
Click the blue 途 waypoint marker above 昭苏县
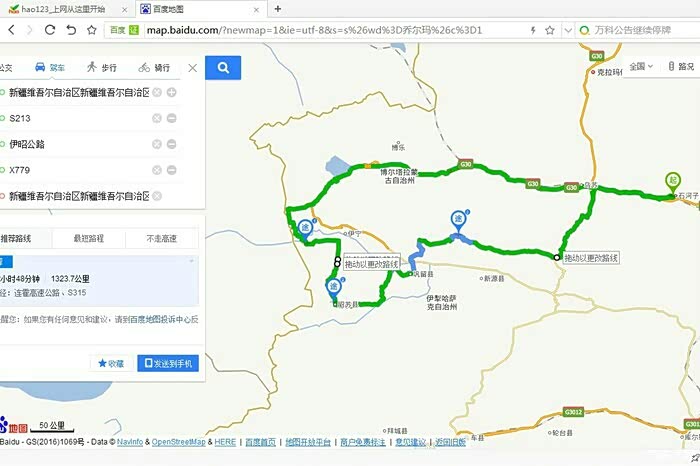[x=334, y=289]
